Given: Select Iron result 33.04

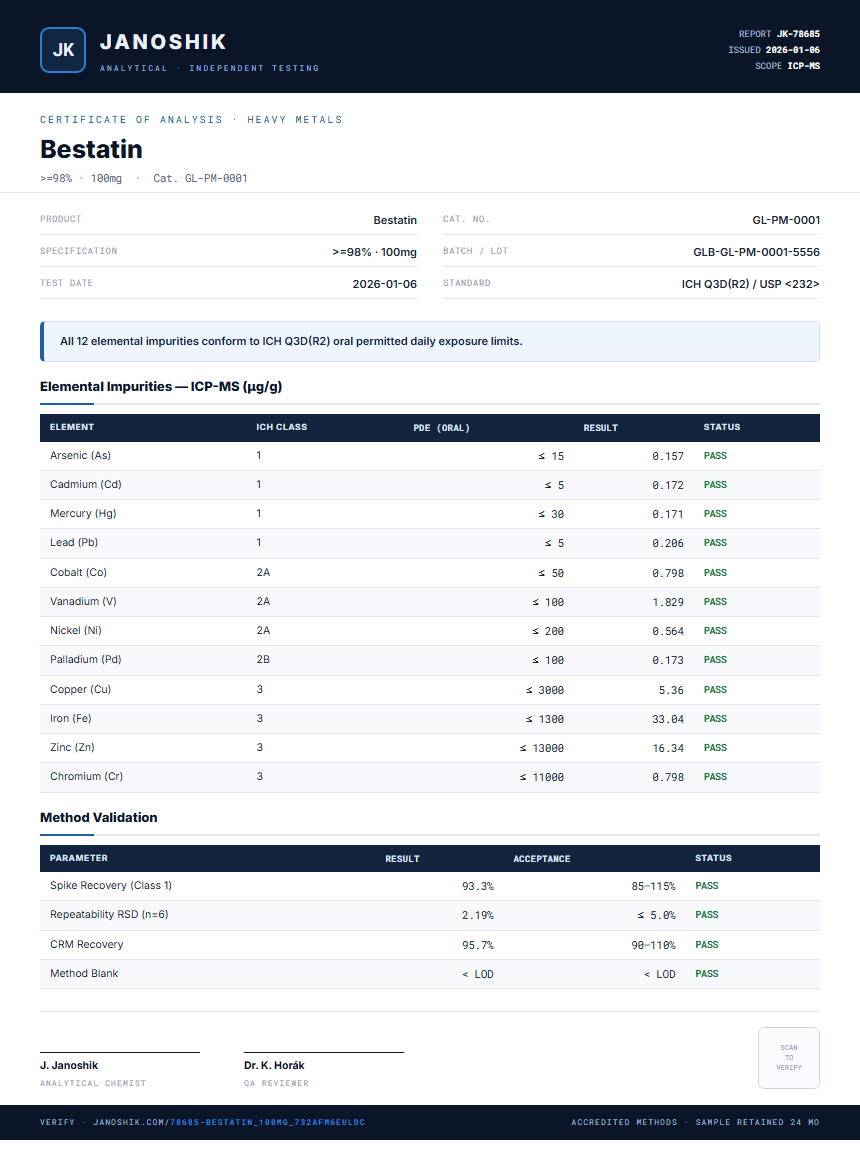Looking at the screenshot, I should click(668, 719).
